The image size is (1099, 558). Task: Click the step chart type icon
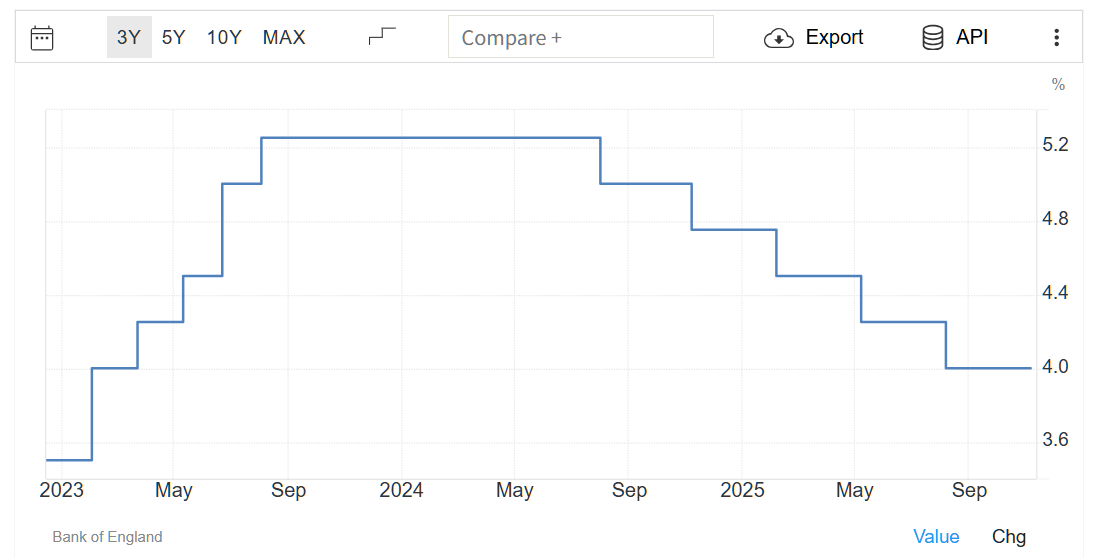tap(382, 37)
